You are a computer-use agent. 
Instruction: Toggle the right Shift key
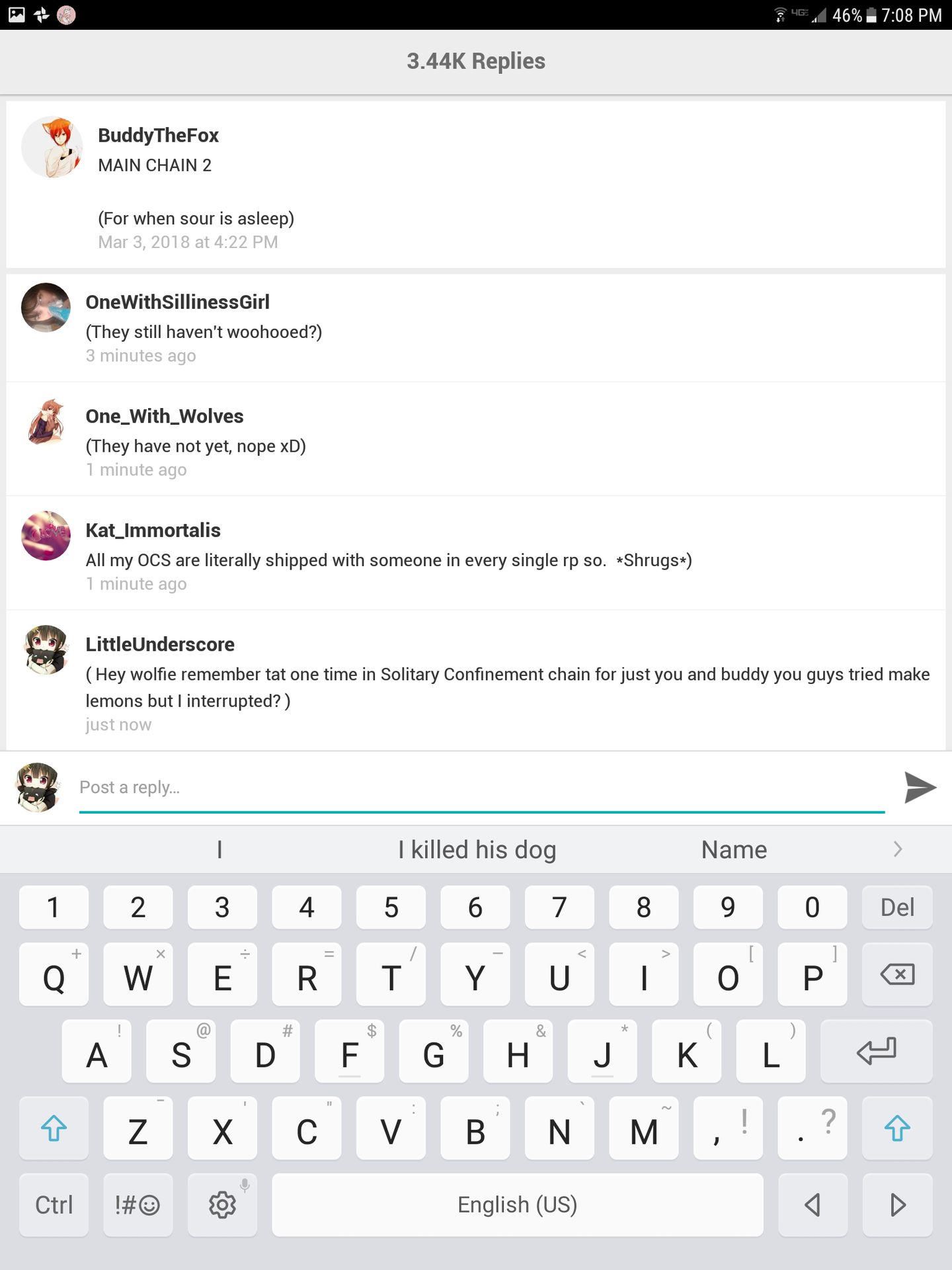pos(897,1128)
